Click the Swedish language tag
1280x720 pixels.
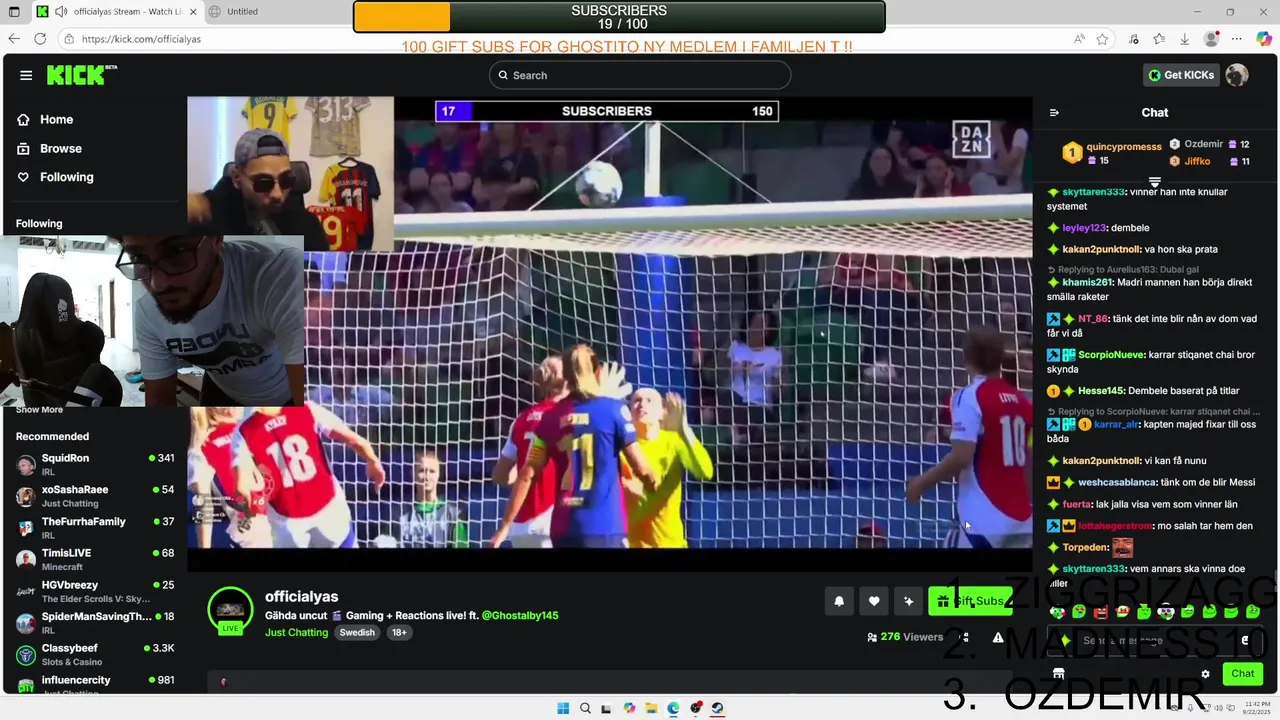point(357,632)
